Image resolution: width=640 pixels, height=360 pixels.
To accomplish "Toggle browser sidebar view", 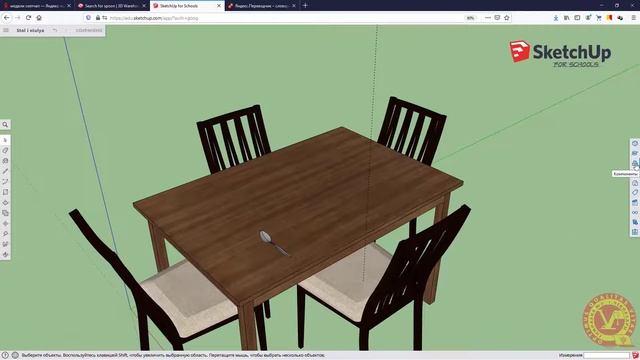I will point(577,18).
